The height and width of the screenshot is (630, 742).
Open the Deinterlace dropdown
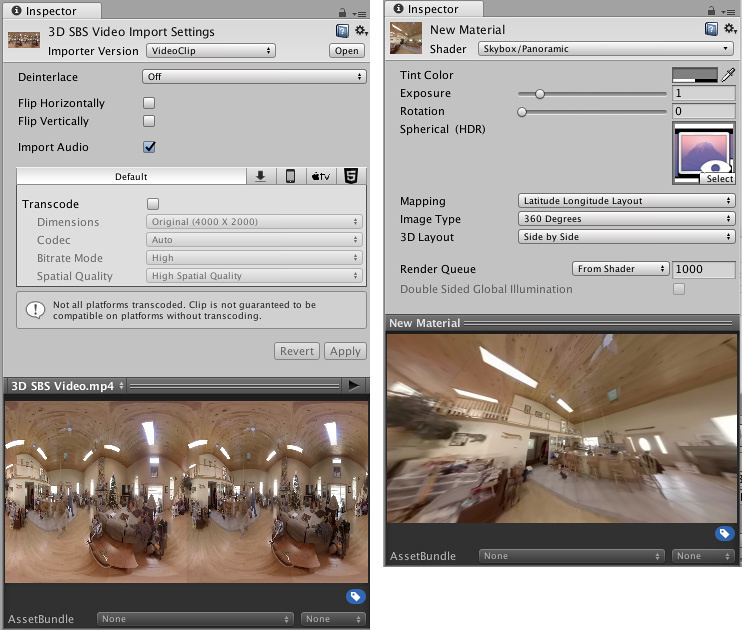click(x=253, y=77)
